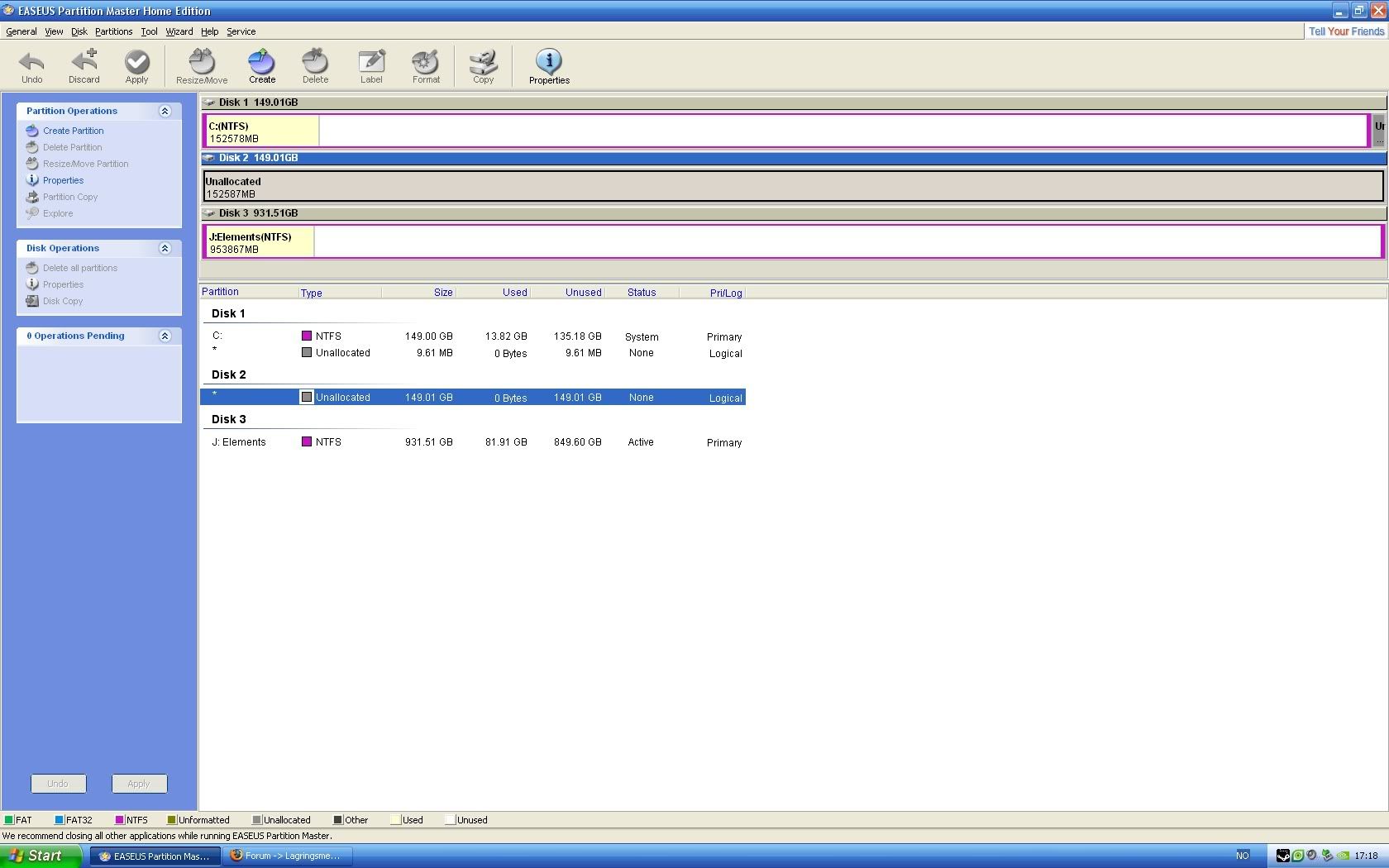Click the Delete all partitions icon
The image size is (1389, 868).
click(32, 268)
